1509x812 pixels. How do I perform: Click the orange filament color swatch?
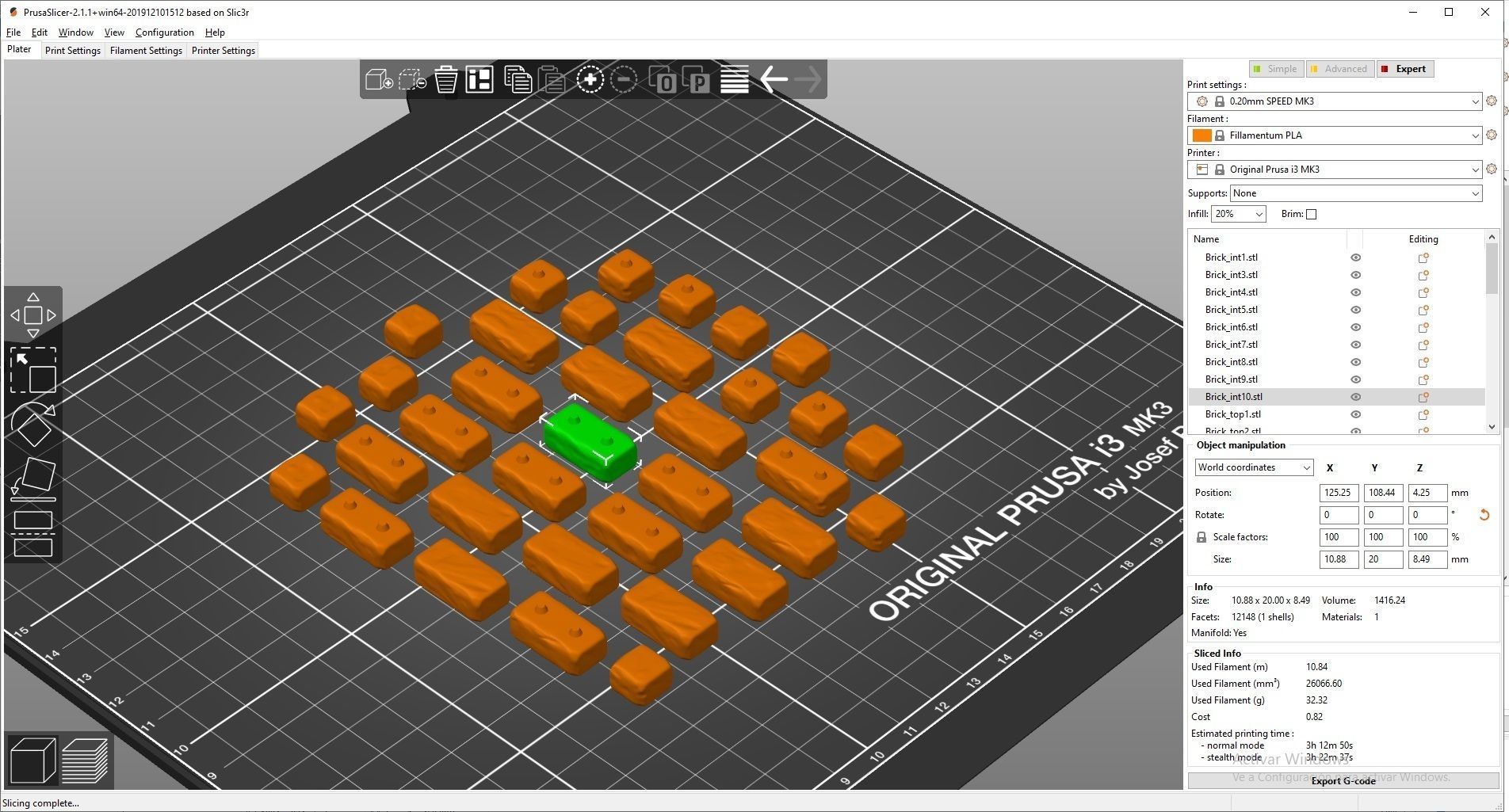tap(1201, 135)
